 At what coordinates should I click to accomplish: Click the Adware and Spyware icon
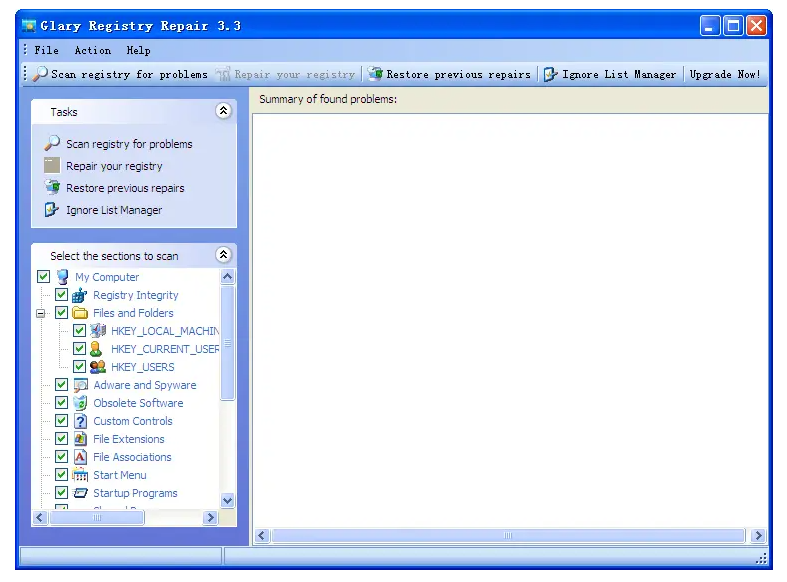[x=80, y=385]
